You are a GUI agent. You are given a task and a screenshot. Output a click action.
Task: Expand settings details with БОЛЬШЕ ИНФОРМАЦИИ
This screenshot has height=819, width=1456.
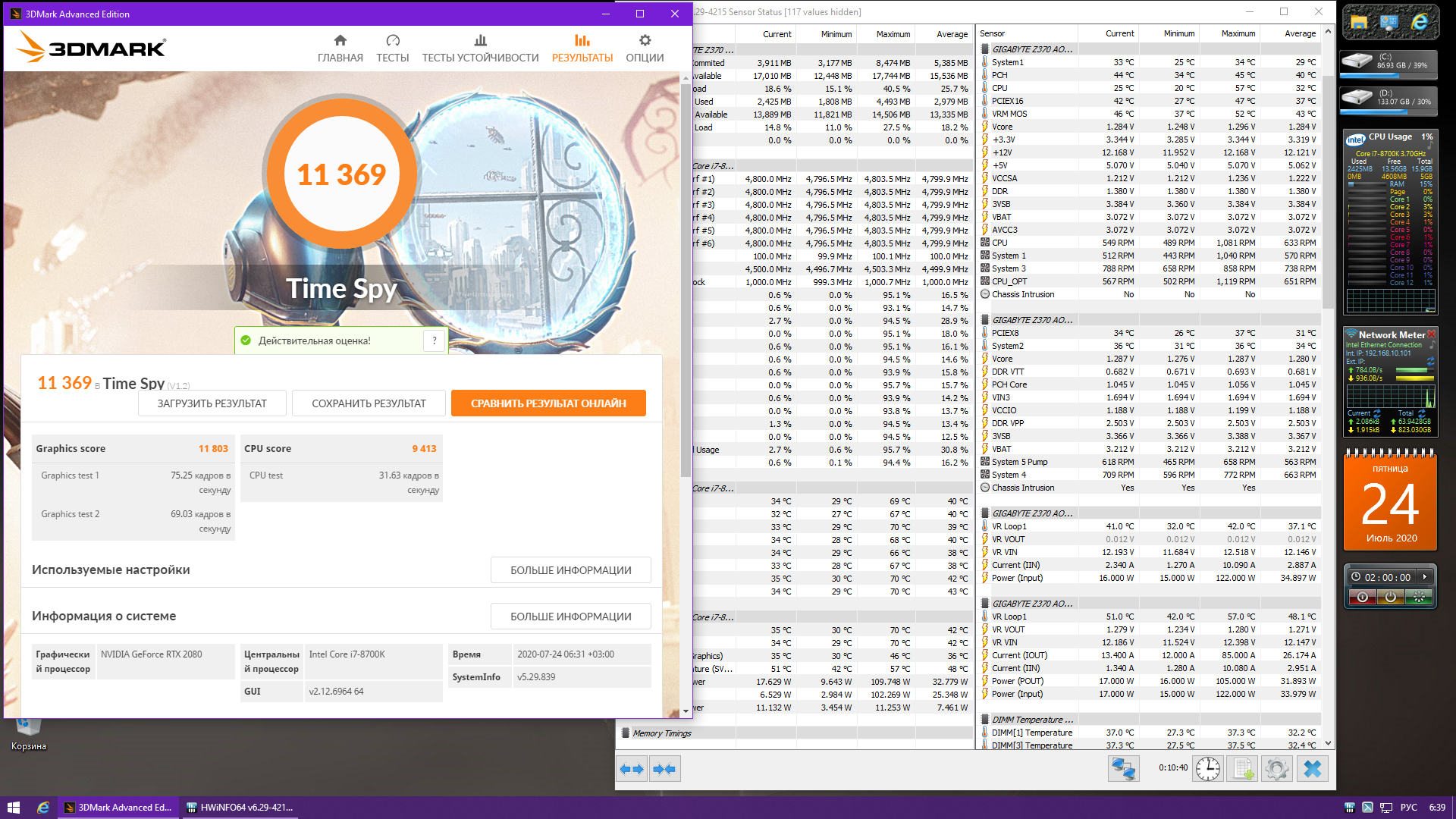[570, 570]
